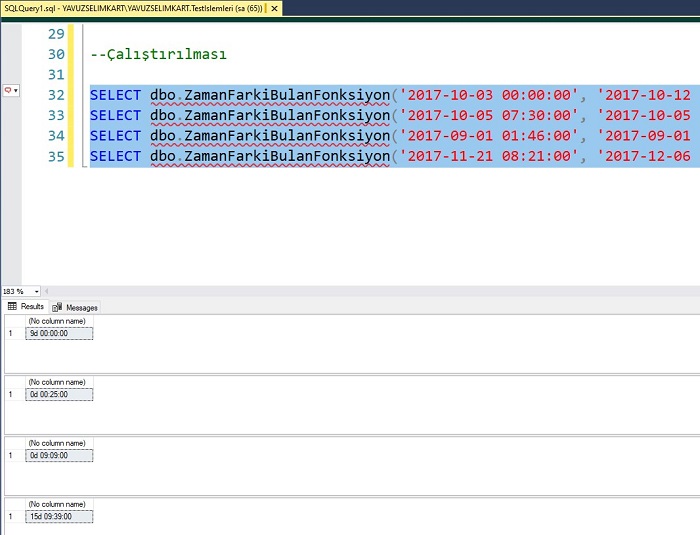Click line number 35 in the gutter
The height and width of the screenshot is (535, 700).
(x=56, y=157)
